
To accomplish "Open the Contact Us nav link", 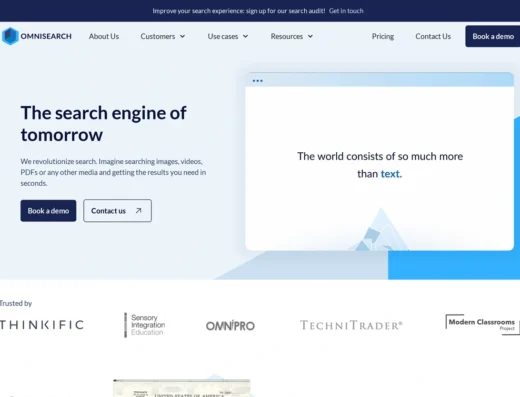I will [x=433, y=36].
